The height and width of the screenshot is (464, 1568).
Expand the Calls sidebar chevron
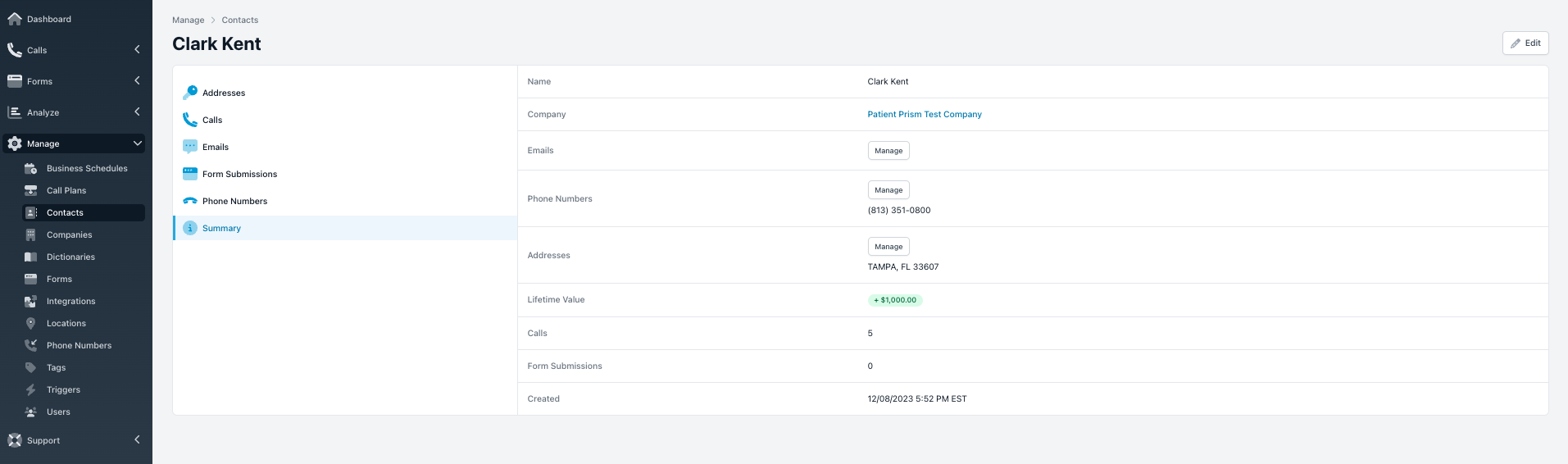[137, 50]
